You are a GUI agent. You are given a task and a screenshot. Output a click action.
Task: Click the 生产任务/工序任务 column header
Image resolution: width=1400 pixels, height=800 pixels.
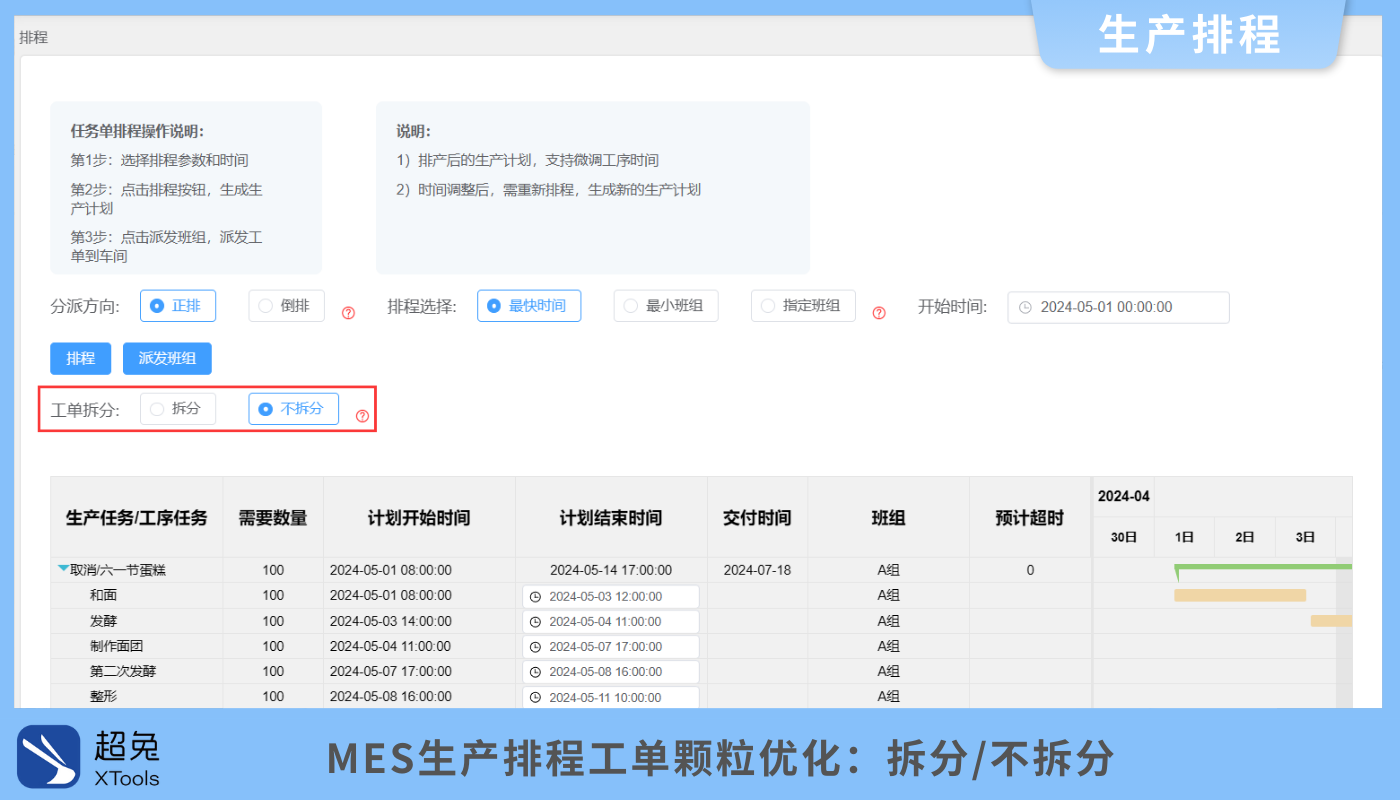tap(137, 518)
